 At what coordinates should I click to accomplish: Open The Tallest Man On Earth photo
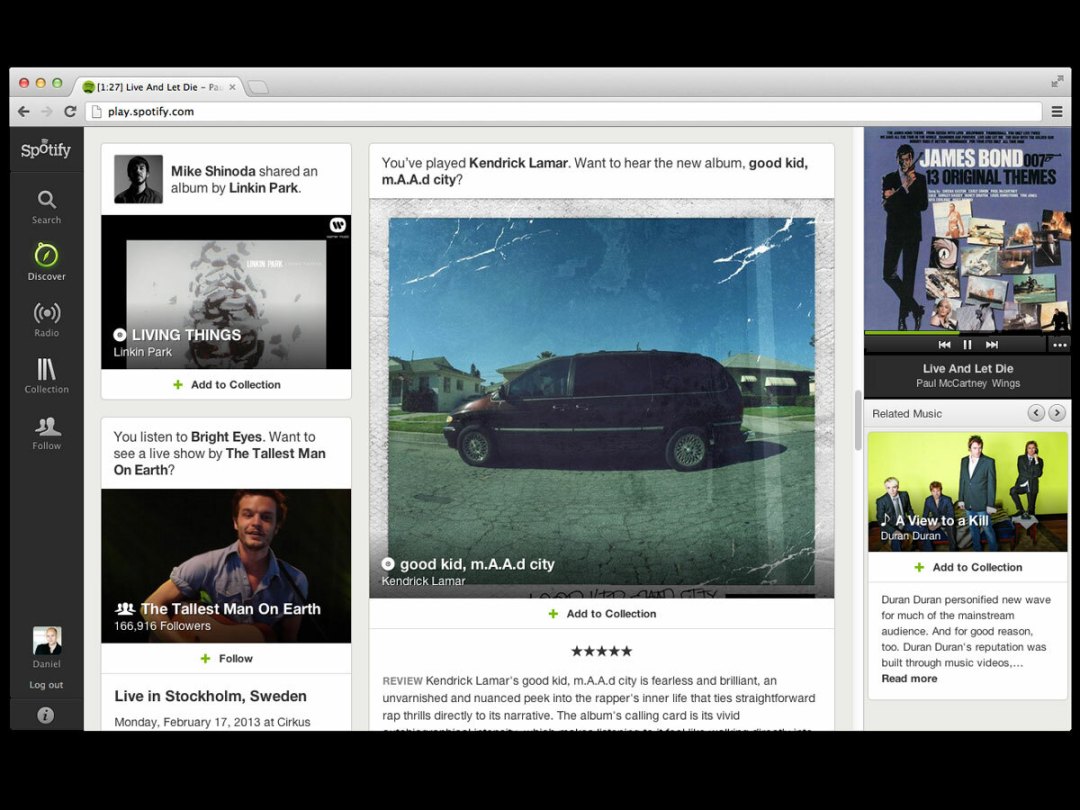click(226, 566)
